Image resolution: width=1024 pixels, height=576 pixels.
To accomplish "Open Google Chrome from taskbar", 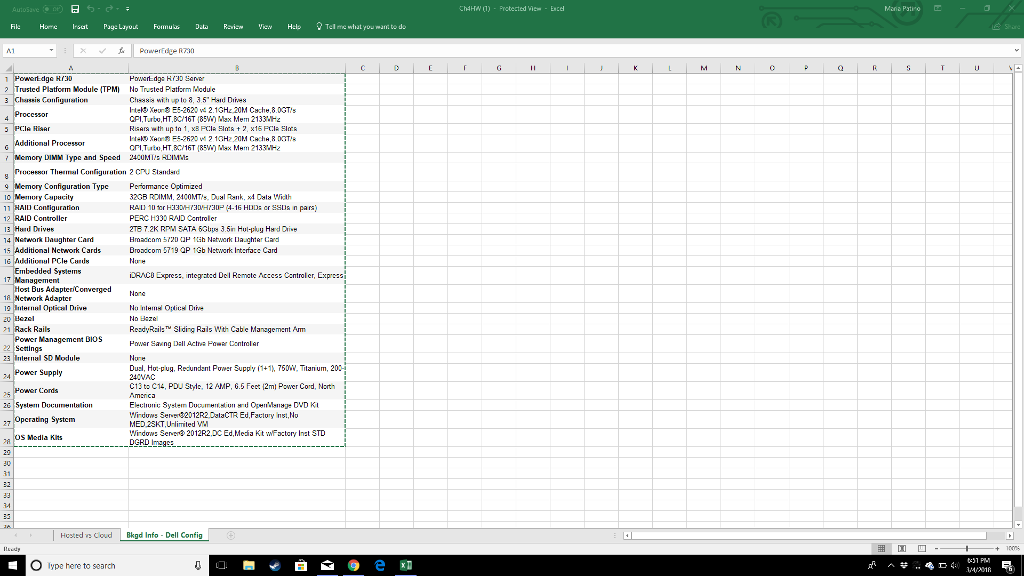I will tap(353, 566).
